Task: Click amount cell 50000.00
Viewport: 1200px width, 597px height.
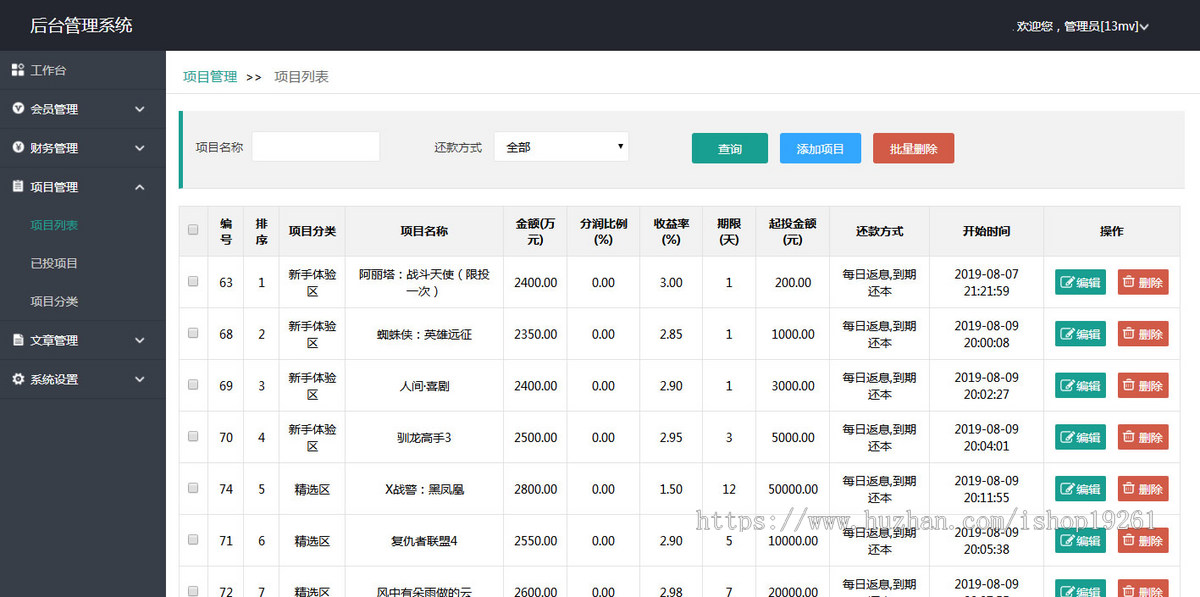Action: coord(793,489)
